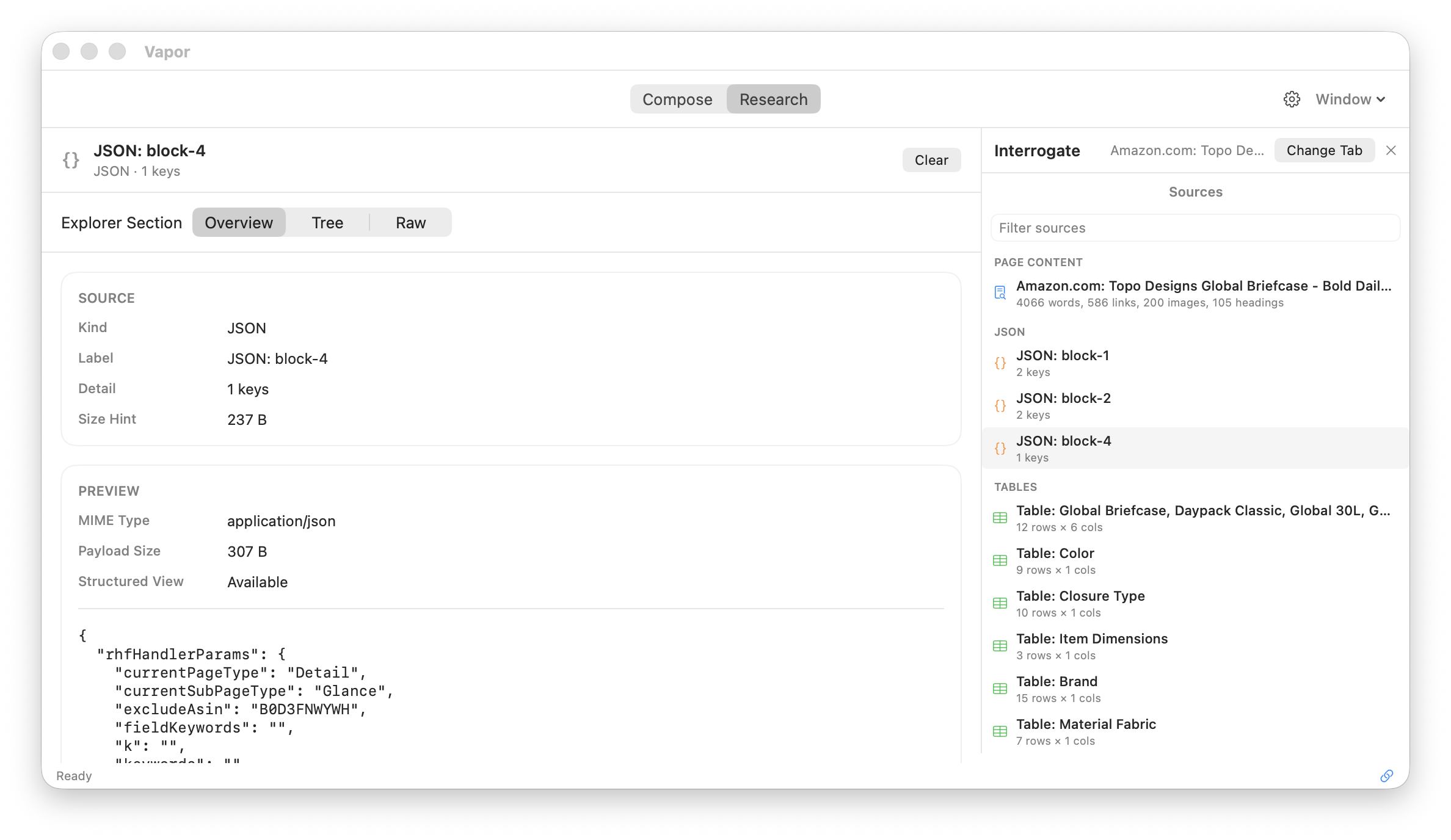Click the table icon beside Table: Material Fabric
This screenshot has height=840, width=1451.
point(1000,731)
